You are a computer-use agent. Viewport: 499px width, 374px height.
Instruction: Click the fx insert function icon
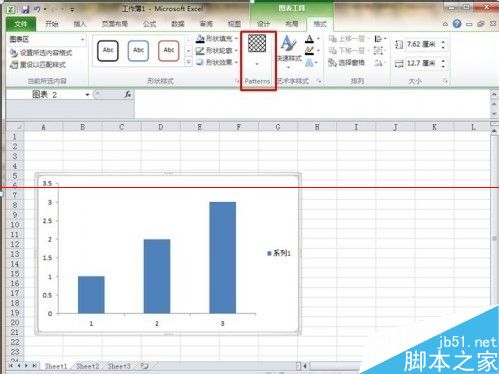[128, 95]
